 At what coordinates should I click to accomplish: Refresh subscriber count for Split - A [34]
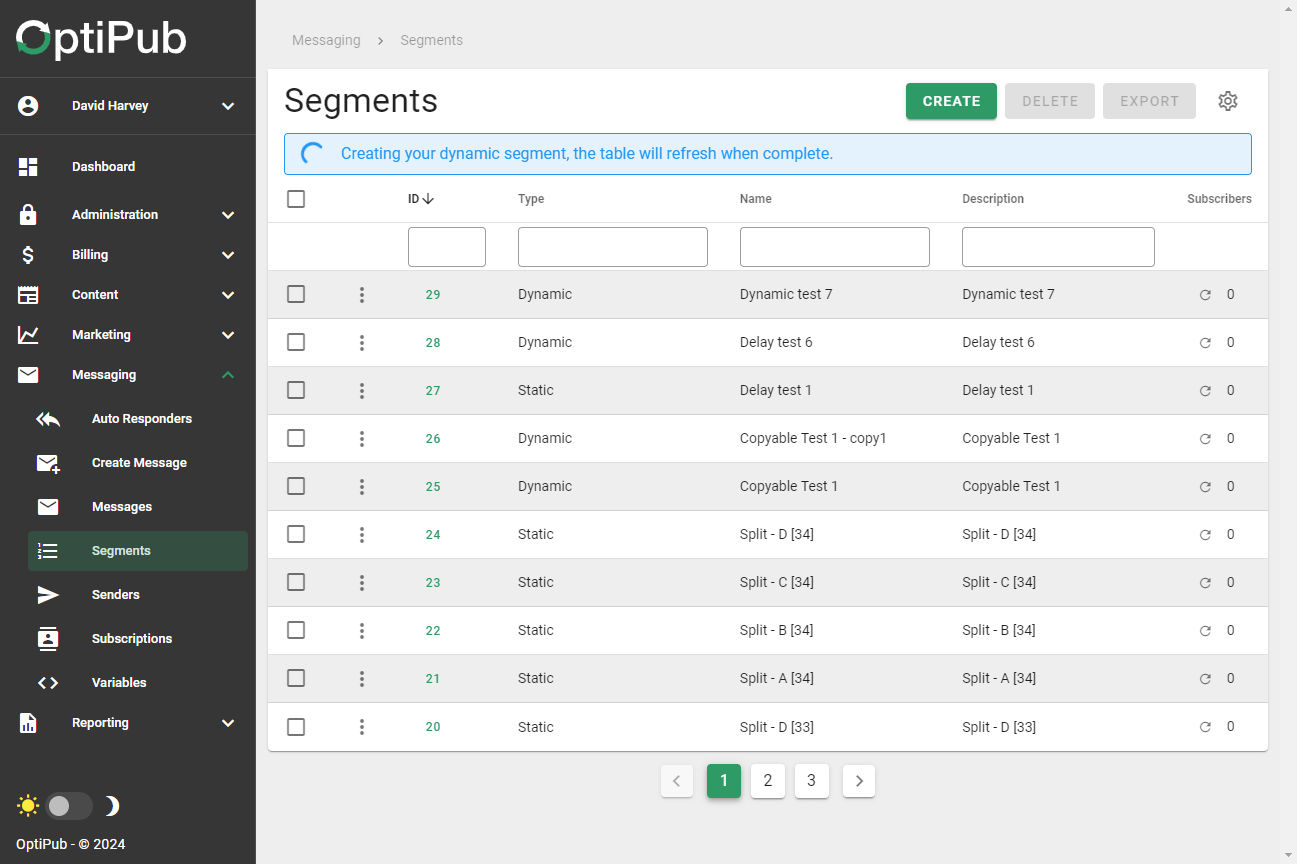click(1205, 679)
